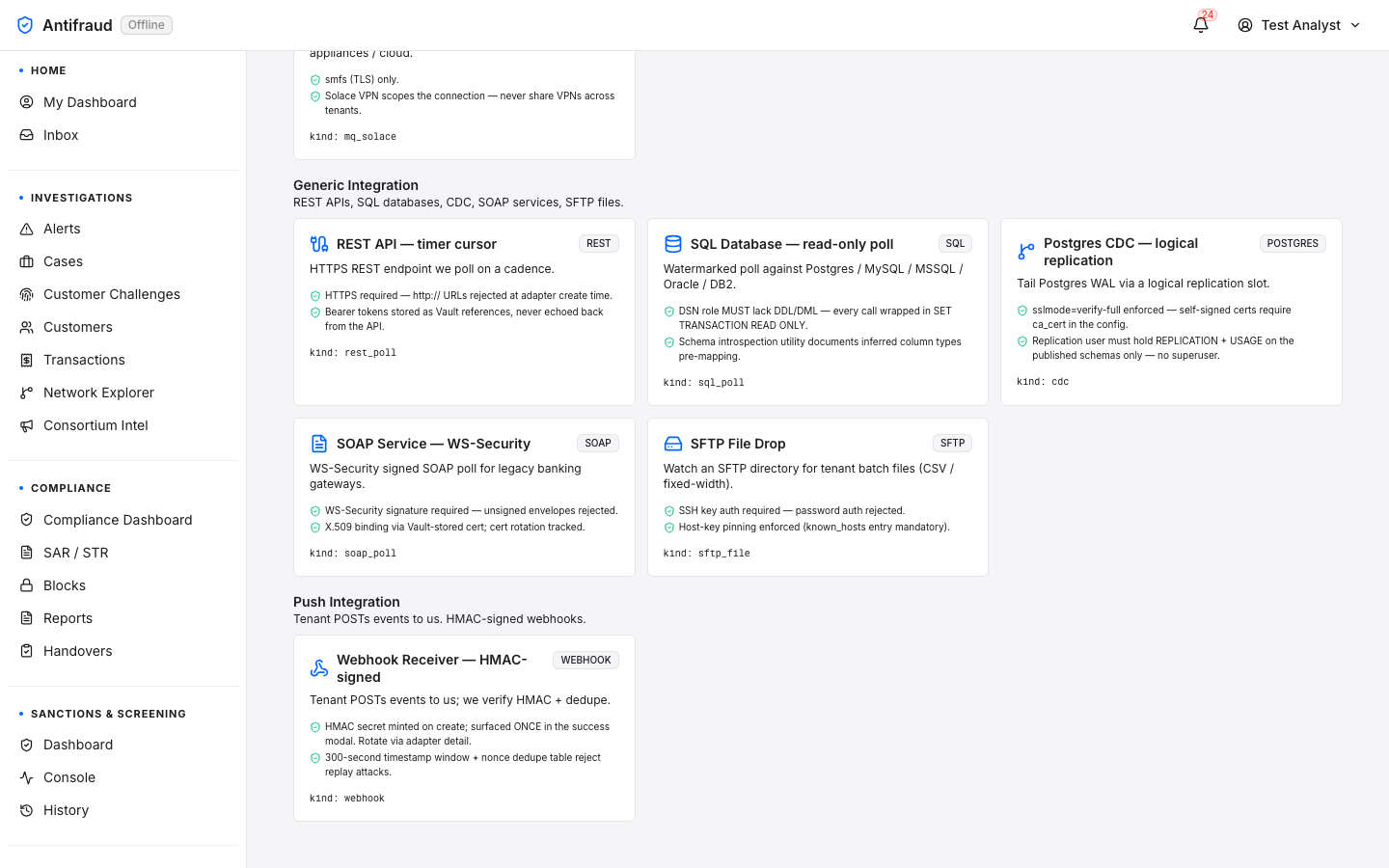Click the Generic Integration section heading
1389x868 pixels.
point(356,185)
